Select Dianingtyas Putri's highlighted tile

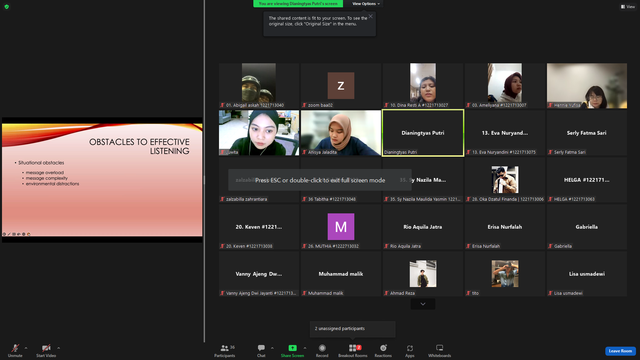point(422,133)
